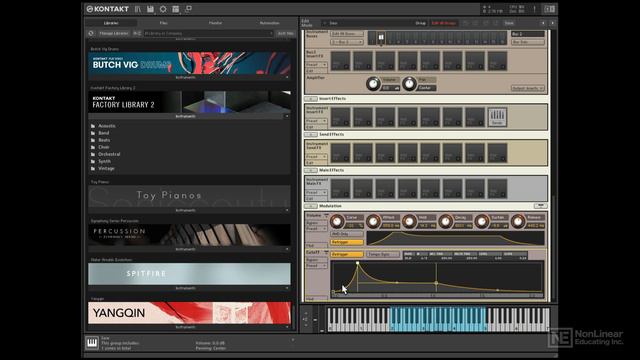
Task: Collapse the Send Effects section
Action: click(x=311, y=134)
